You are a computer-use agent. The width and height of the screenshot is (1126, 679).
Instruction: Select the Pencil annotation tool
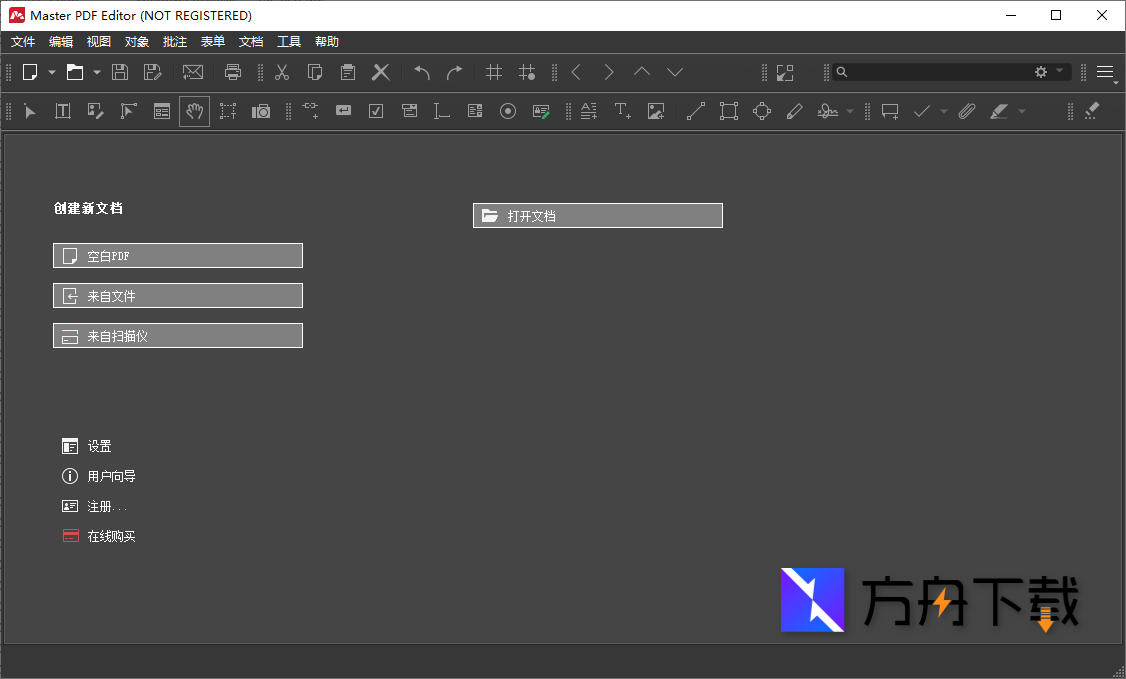[795, 111]
